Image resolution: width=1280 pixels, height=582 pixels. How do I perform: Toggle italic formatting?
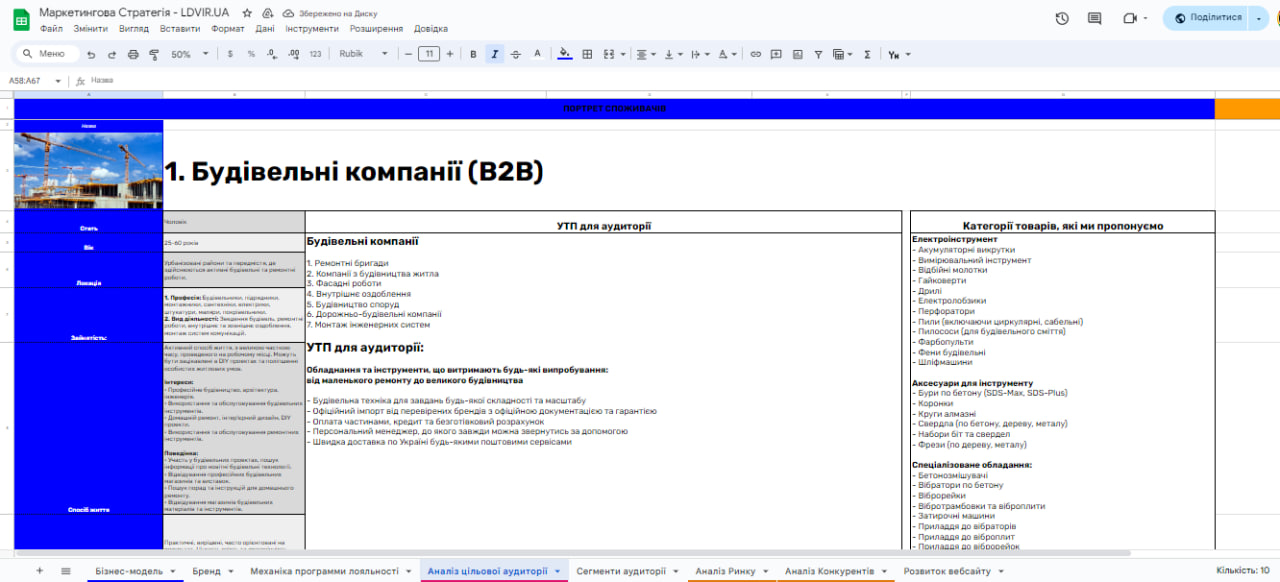coord(494,54)
